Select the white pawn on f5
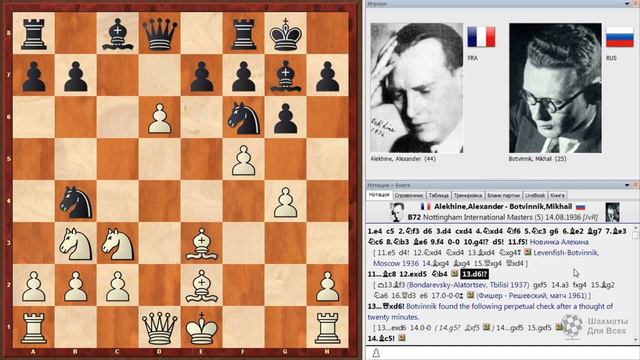This screenshot has height=360, width=640. coord(244,161)
